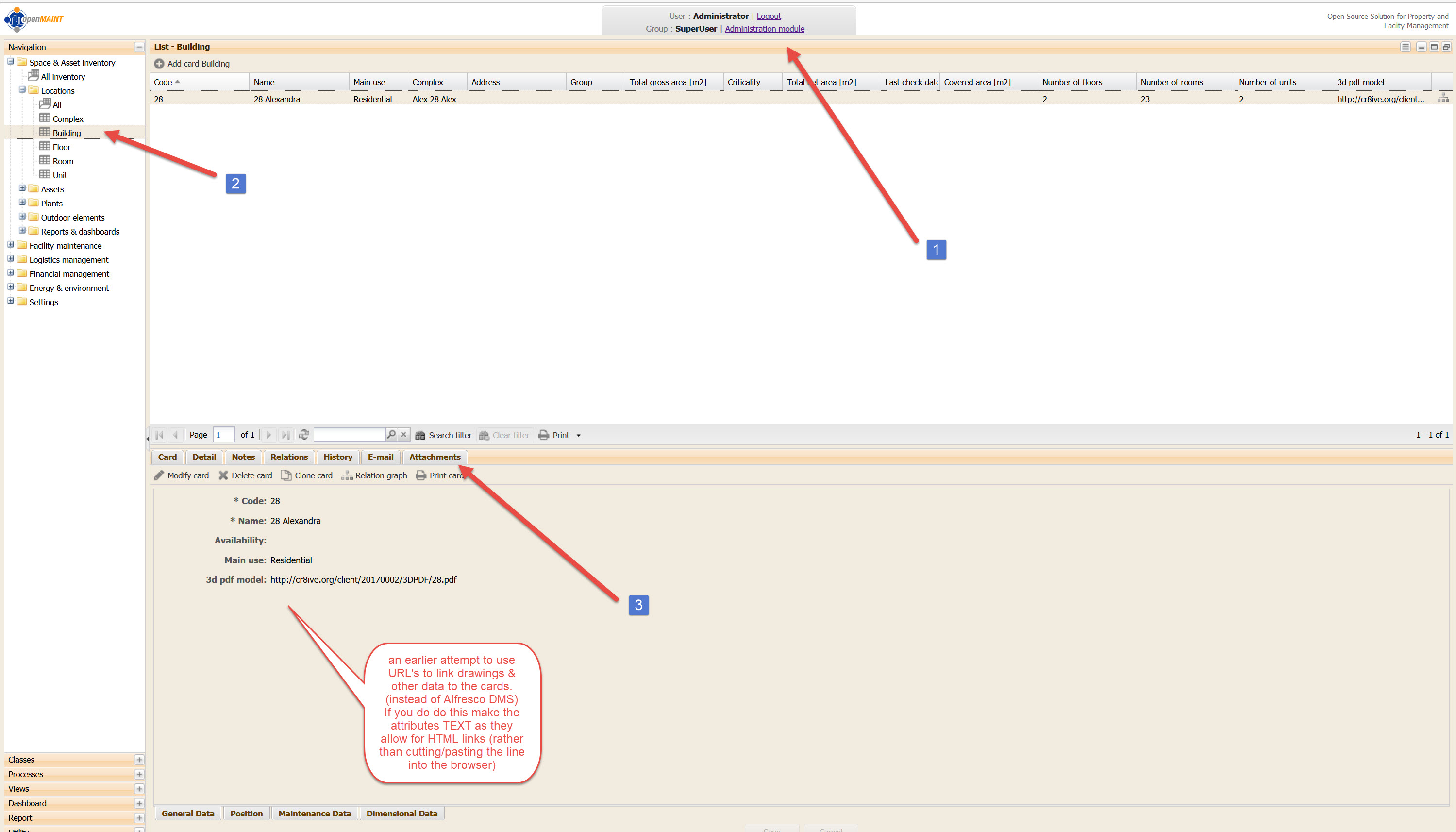Click the Logout link

[x=768, y=16]
